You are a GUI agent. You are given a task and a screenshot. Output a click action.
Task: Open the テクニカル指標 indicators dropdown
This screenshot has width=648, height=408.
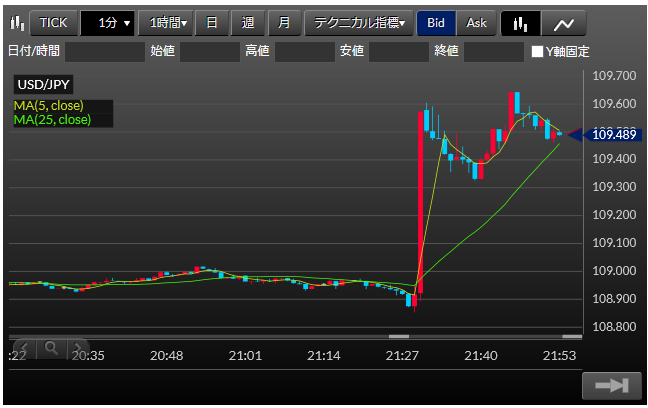point(359,23)
